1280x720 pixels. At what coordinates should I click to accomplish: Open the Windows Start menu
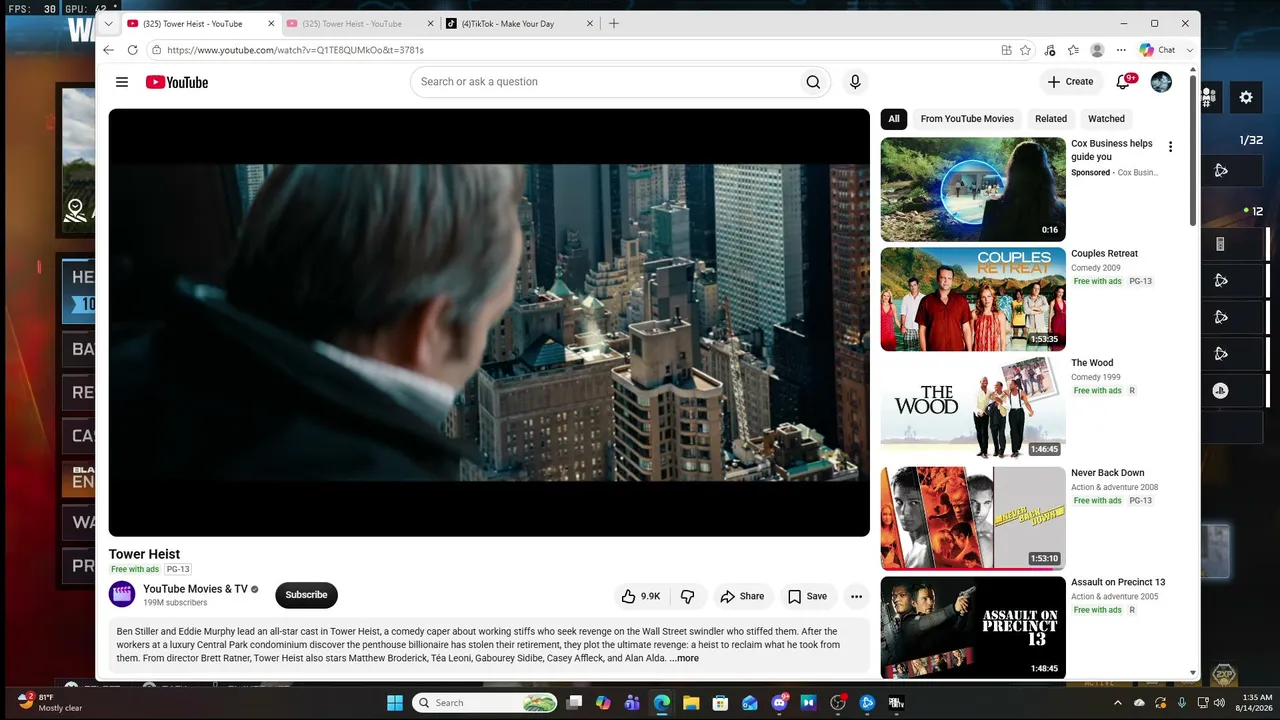tap(395, 703)
